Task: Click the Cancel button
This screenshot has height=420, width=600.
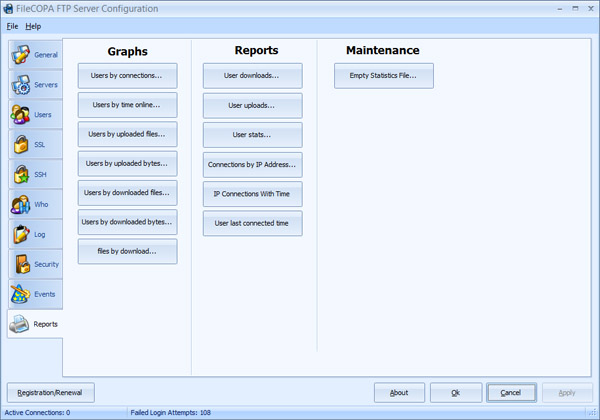Action: pos(511,392)
